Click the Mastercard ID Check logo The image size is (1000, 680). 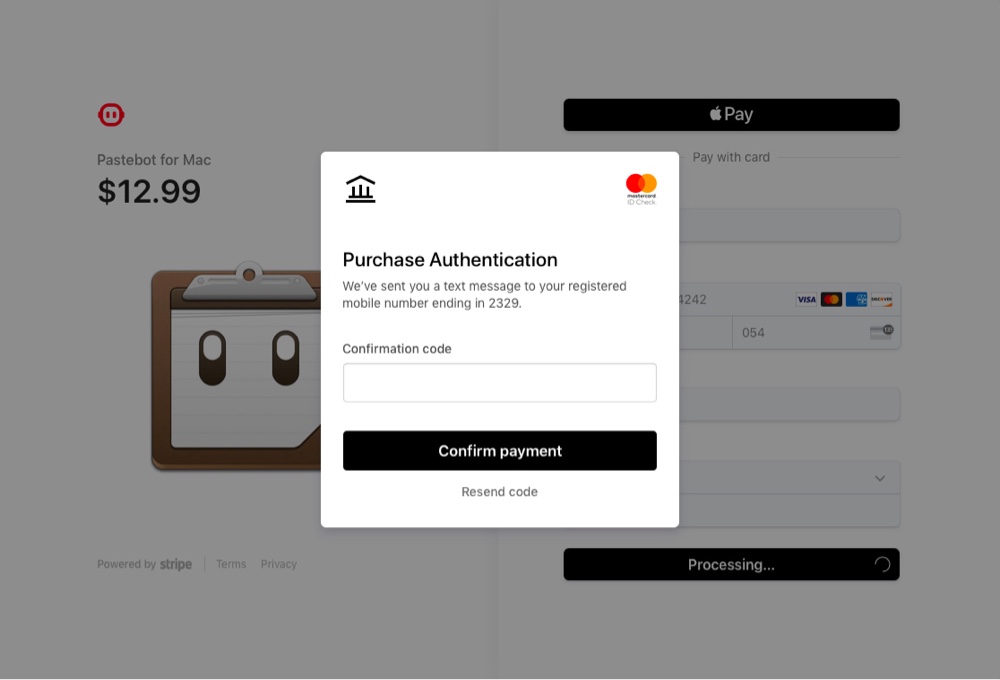(x=641, y=188)
